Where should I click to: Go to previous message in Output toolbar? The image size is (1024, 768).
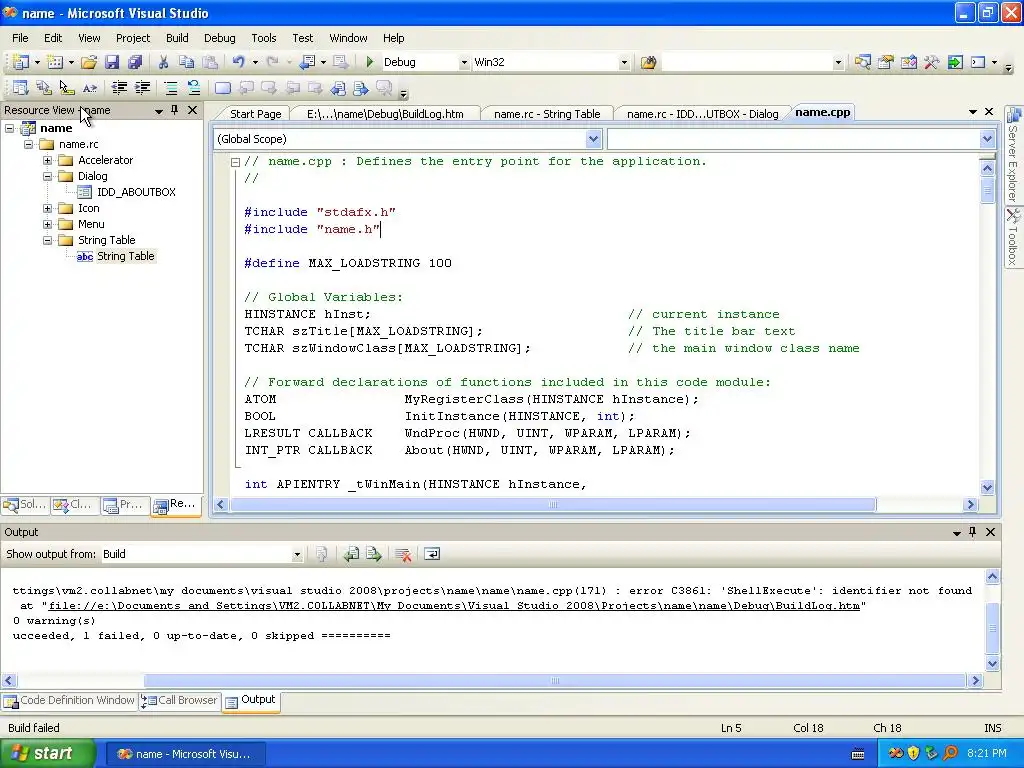351,554
